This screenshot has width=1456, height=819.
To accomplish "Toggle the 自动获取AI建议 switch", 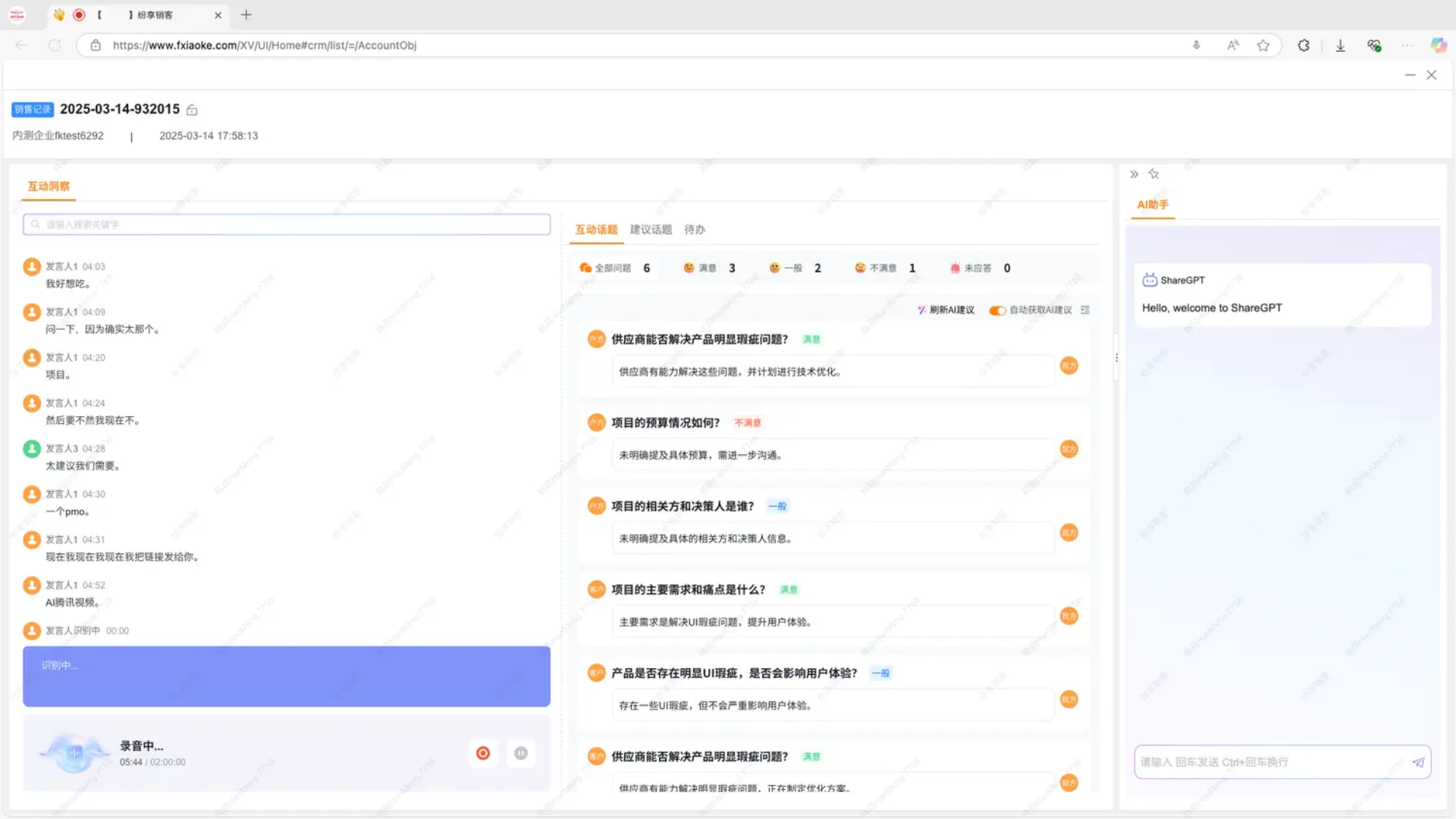I will click(x=997, y=310).
